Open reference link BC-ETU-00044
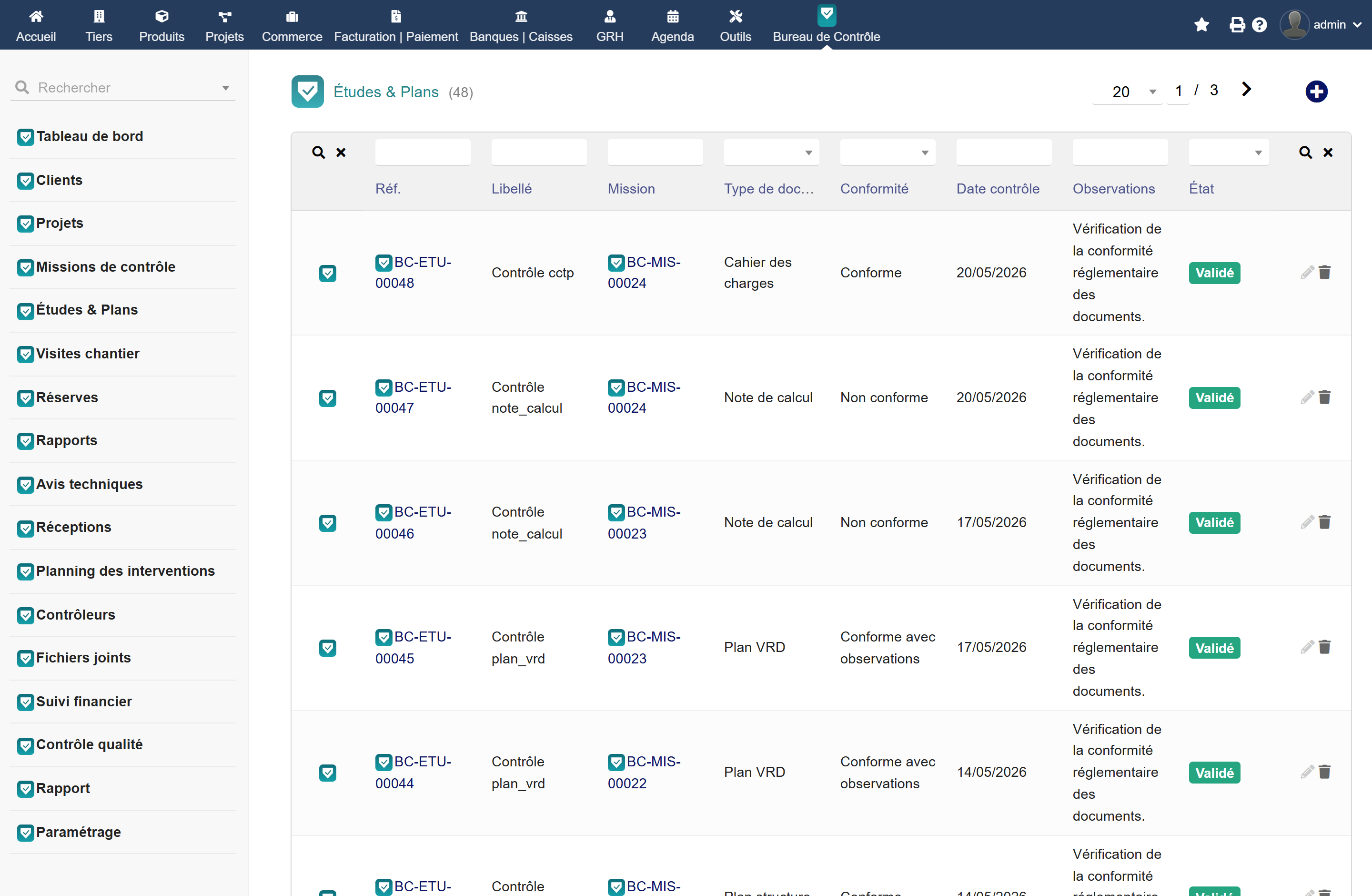Screen dimensions: 1372x896 click(414, 772)
